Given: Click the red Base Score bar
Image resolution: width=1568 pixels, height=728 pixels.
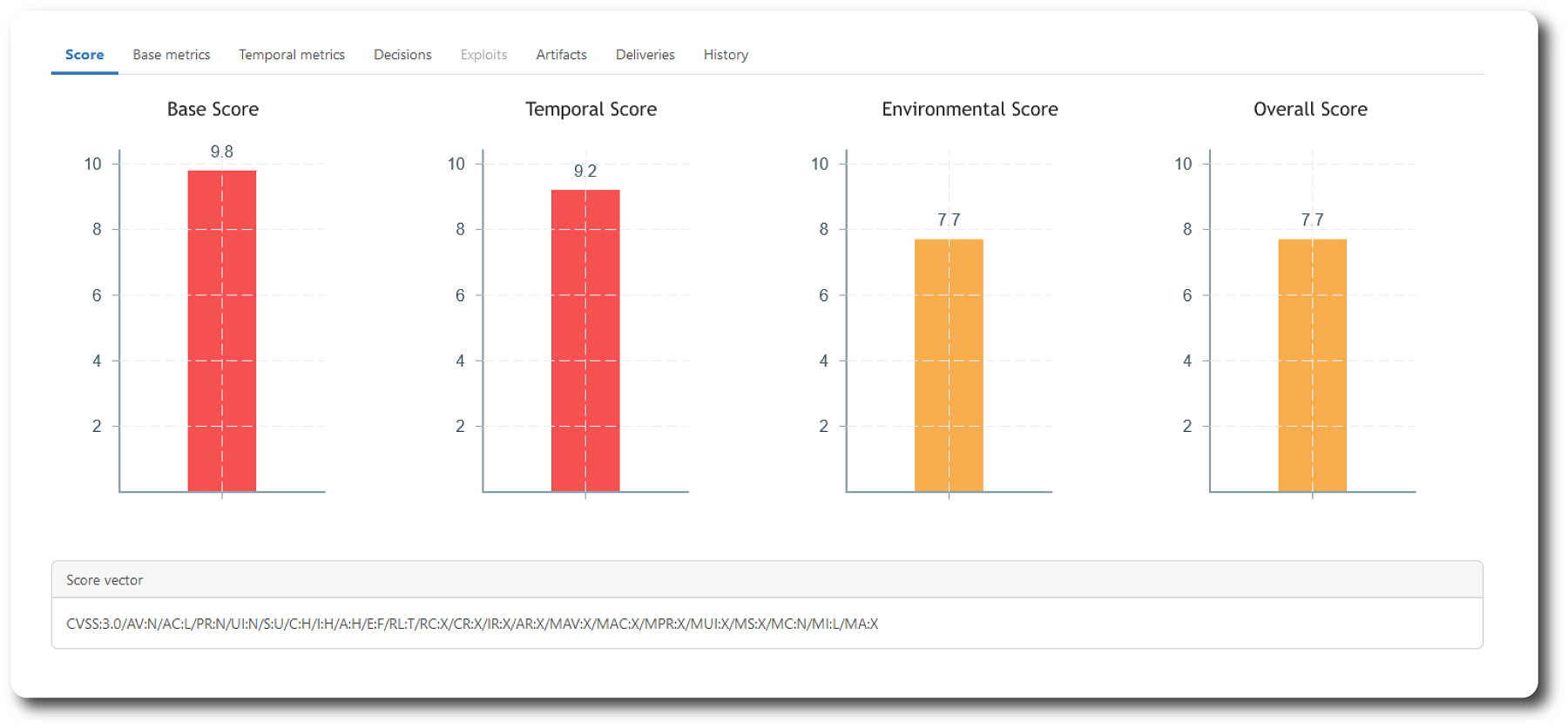Looking at the screenshot, I should (222, 331).
